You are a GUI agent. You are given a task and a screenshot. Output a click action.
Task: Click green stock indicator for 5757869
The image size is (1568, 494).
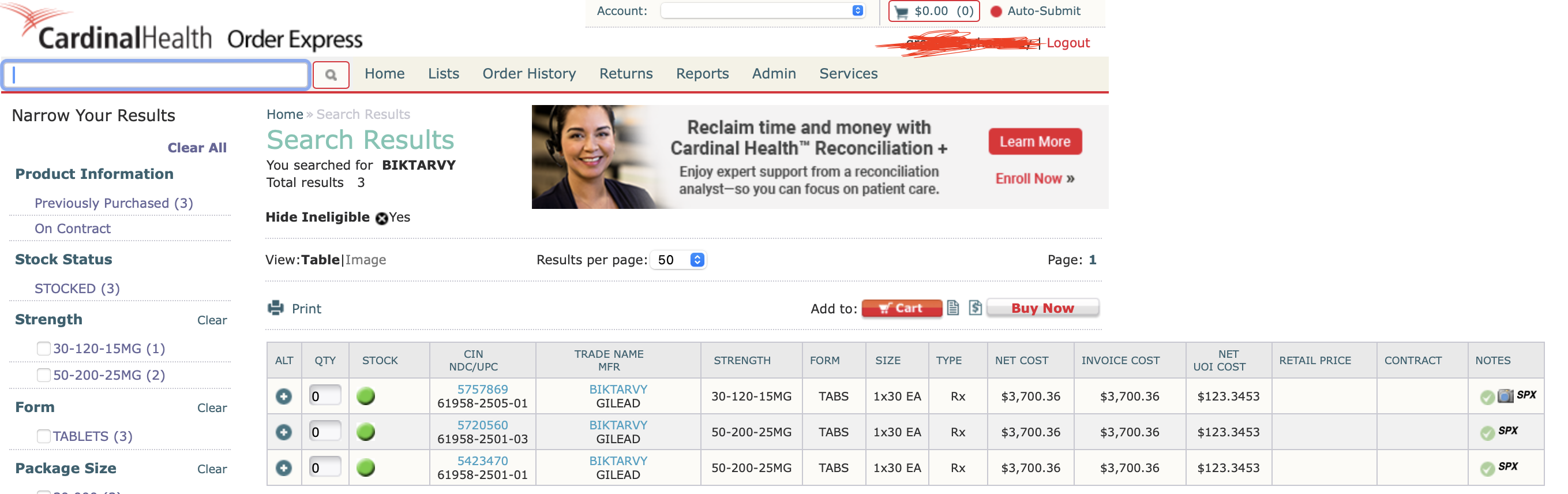(x=366, y=396)
